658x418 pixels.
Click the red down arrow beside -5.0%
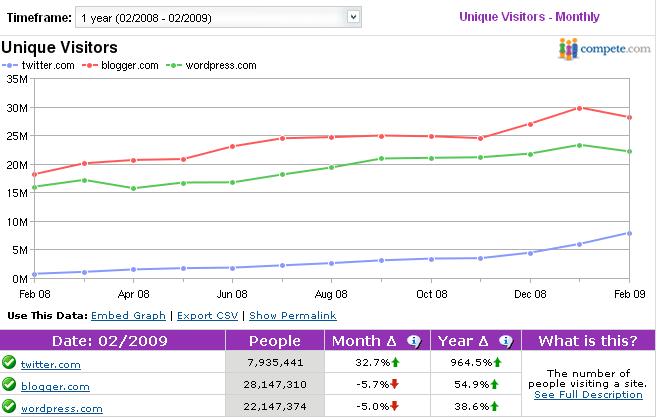click(x=394, y=406)
